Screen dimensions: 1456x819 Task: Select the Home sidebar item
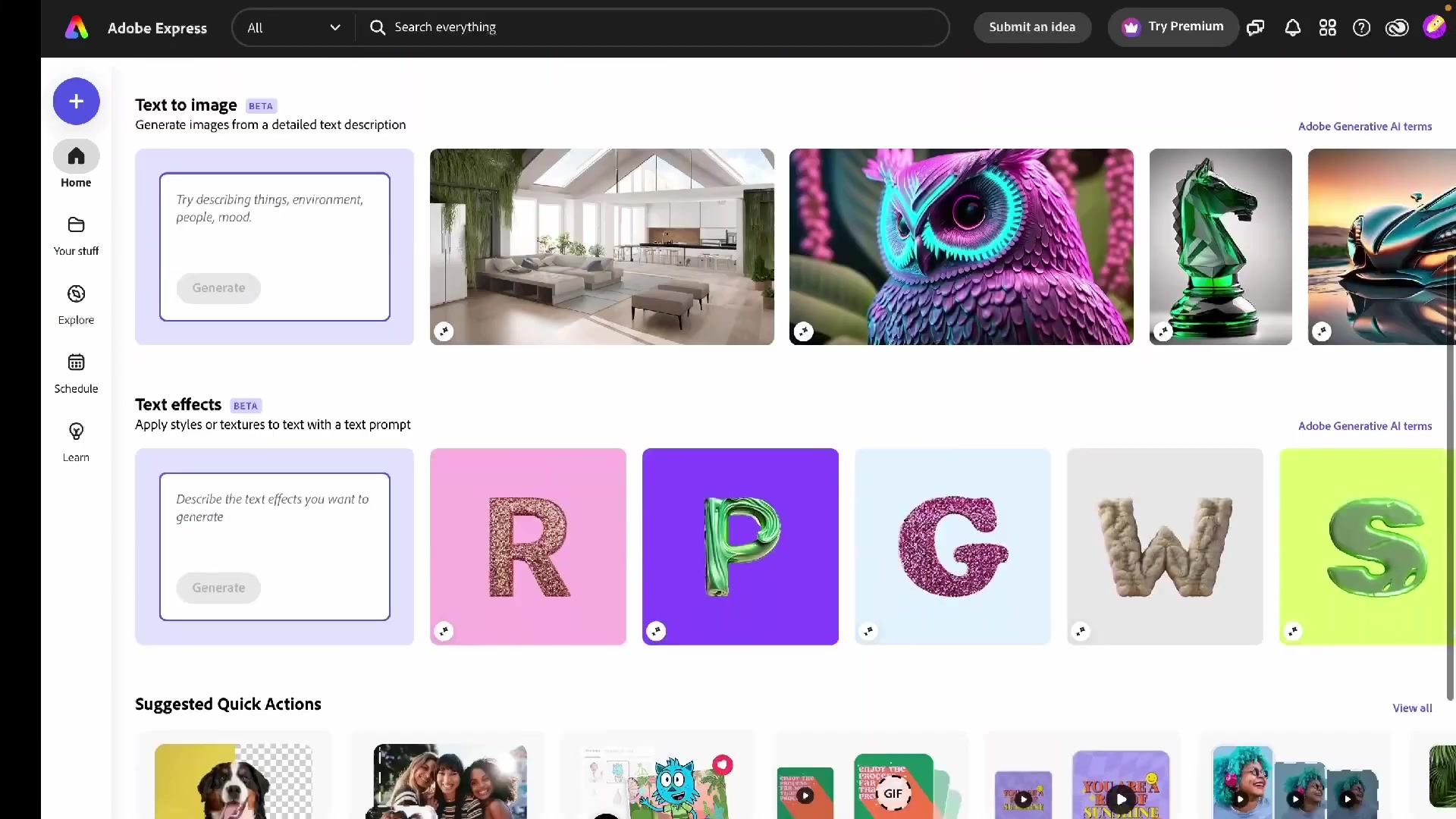coord(76,164)
